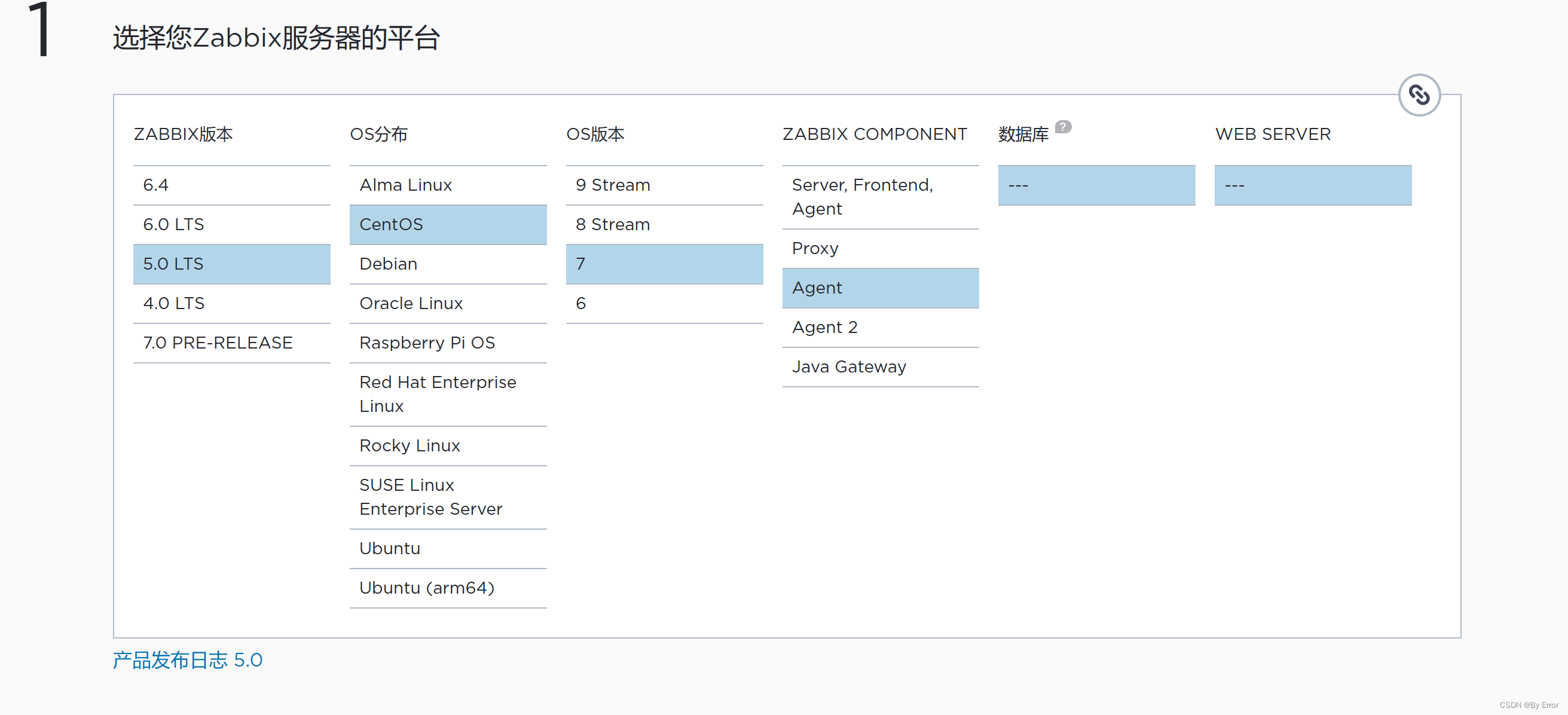The width and height of the screenshot is (1568, 715).
Task: Choose Ubuntu (arm64) distribution
Action: (x=448, y=588)
